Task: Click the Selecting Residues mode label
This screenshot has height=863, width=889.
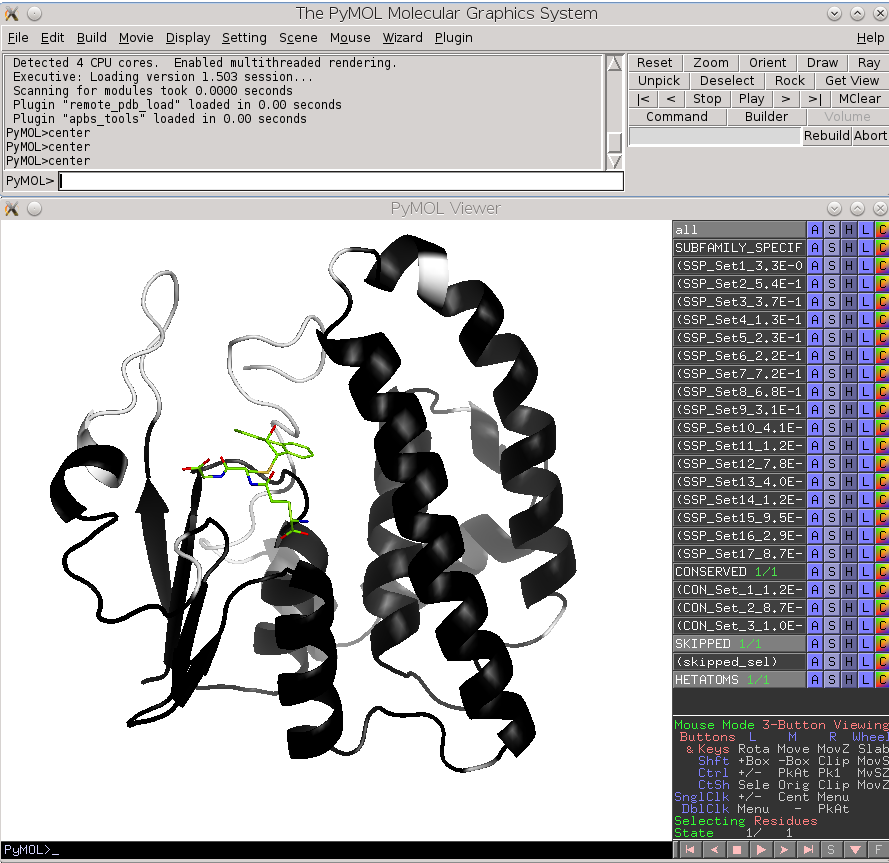Action: [746, 821]
